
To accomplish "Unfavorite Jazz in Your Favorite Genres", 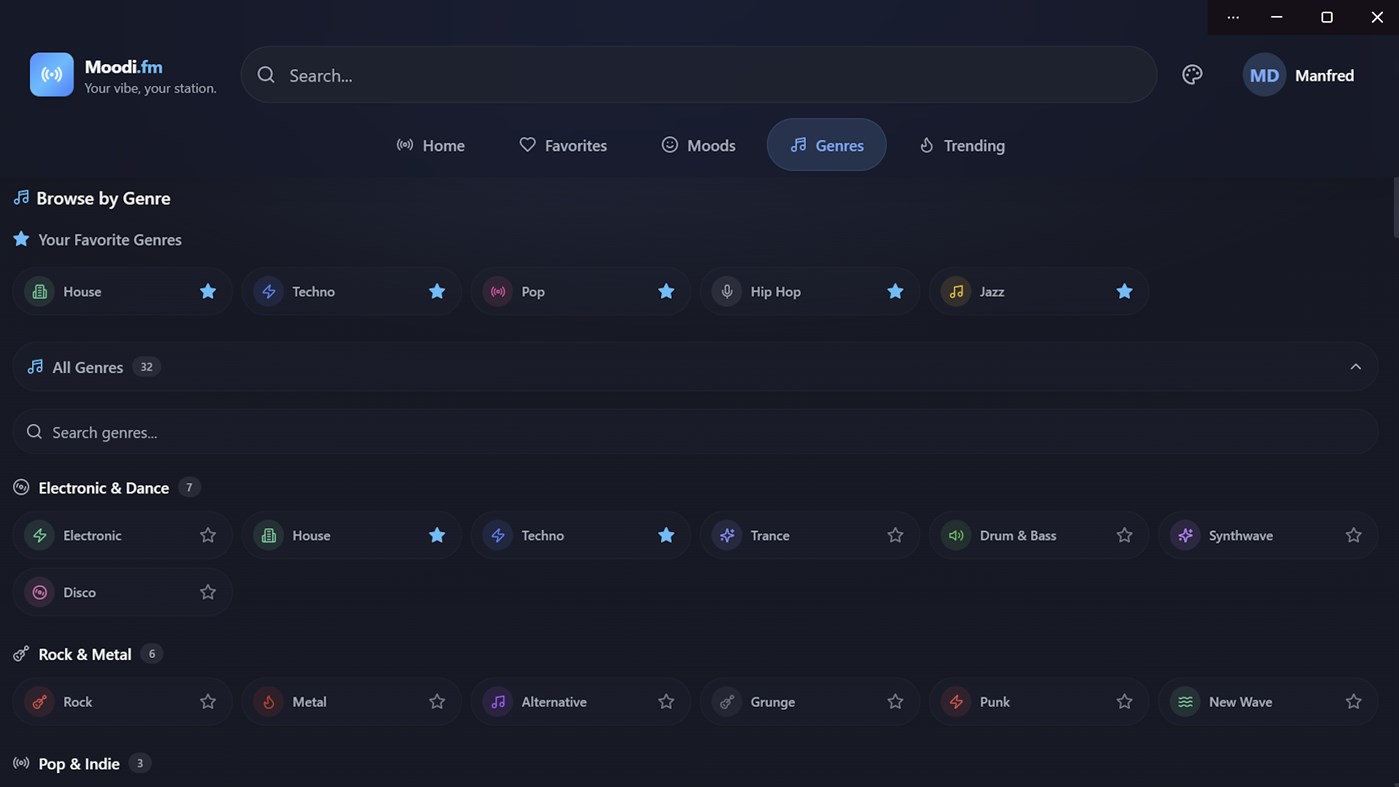I will point(1124,291).
